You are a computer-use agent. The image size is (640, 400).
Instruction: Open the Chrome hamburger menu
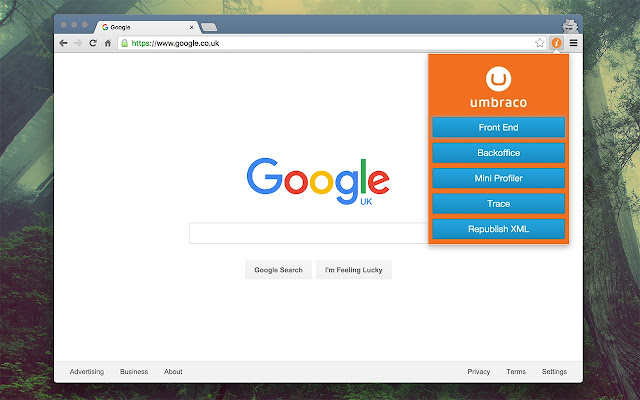(x=573, y=43)
